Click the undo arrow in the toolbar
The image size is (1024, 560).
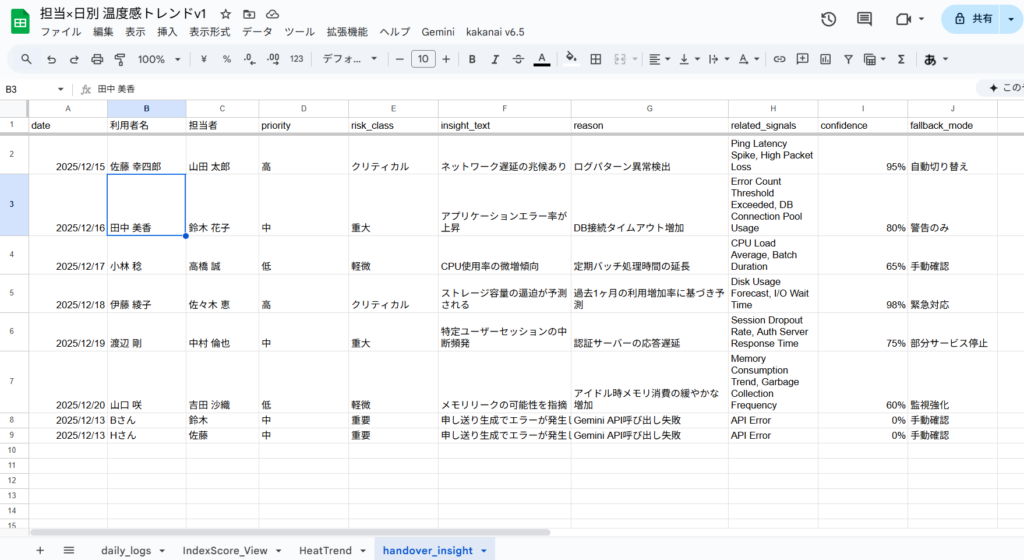click(51, 60)
